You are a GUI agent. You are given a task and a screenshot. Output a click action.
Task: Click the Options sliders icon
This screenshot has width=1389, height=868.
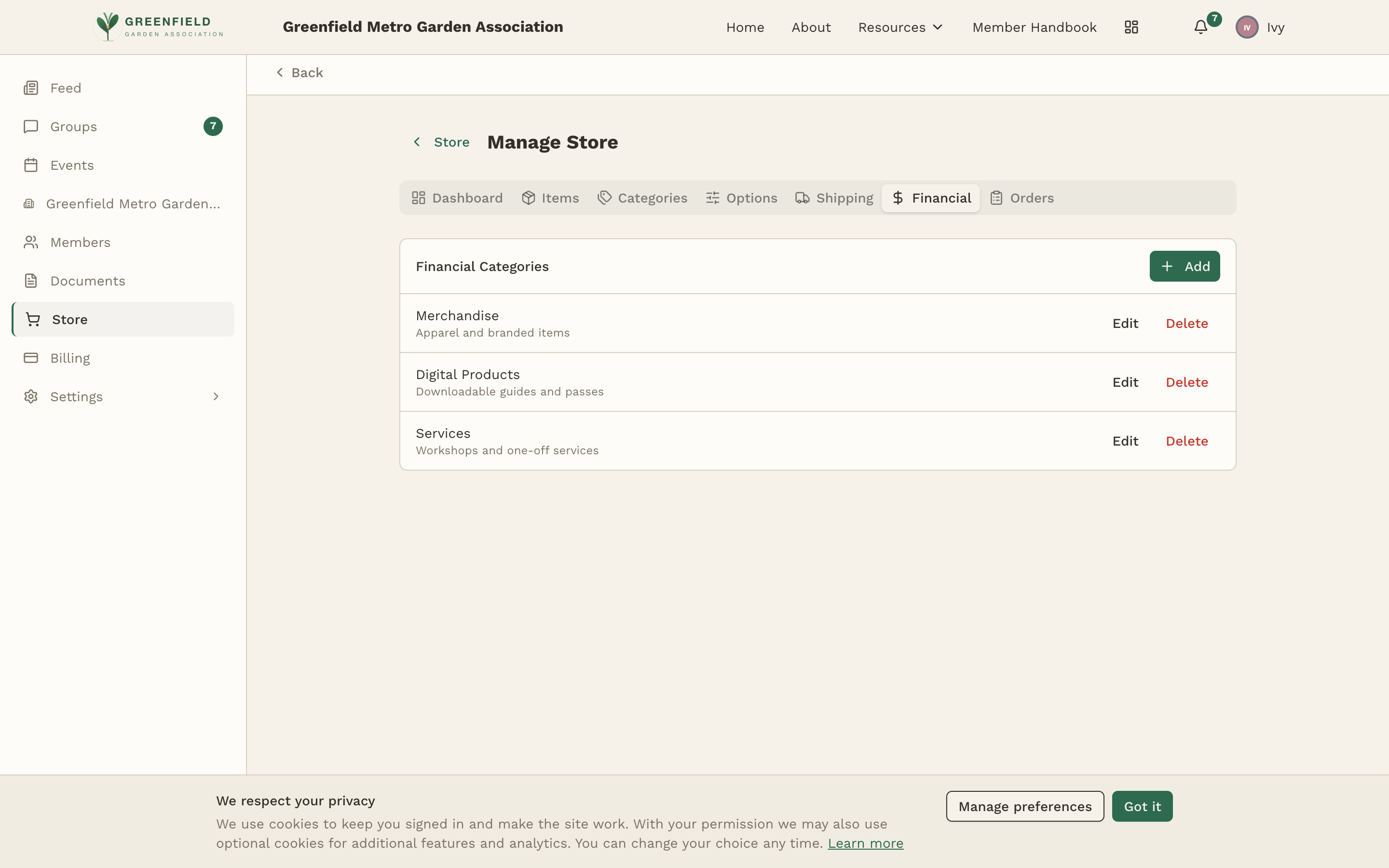click(713, 198)
